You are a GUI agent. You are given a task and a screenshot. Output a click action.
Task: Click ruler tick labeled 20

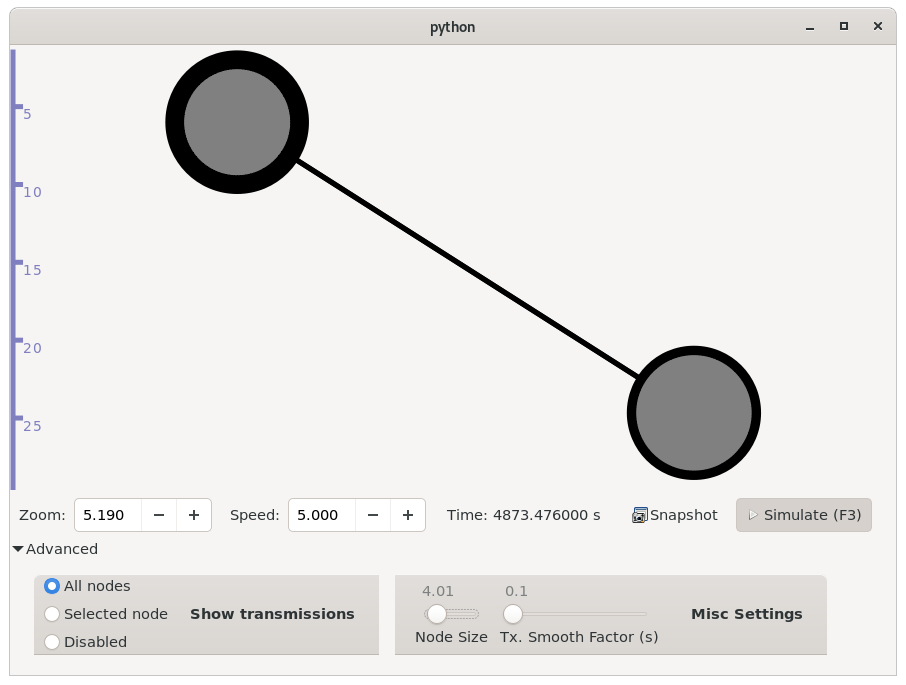point(32,348)
